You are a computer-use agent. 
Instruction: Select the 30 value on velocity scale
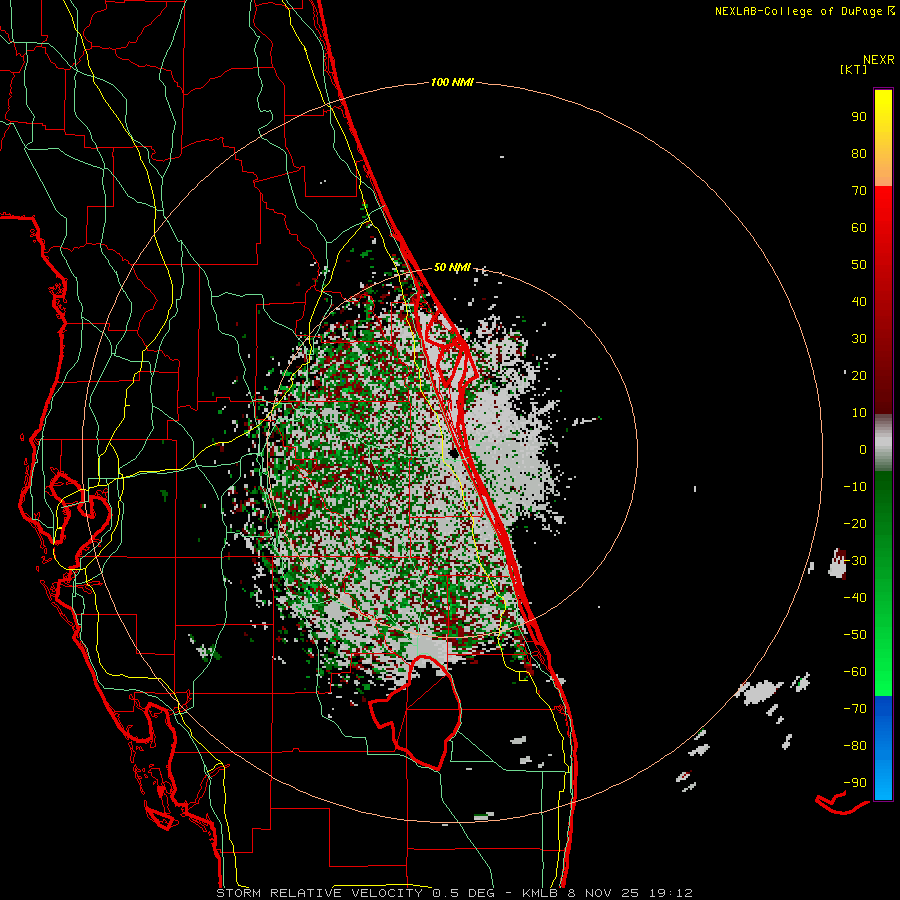[859, 339]
